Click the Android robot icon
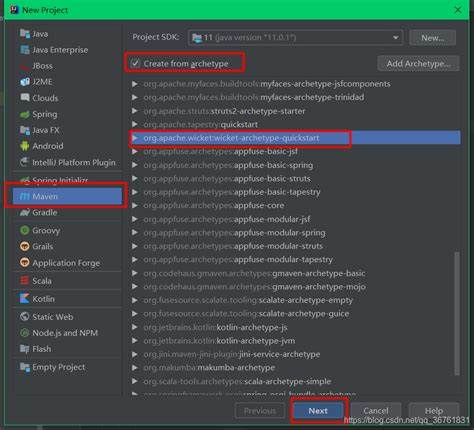This screenshot has height=430, width=474. pos(25,146)
